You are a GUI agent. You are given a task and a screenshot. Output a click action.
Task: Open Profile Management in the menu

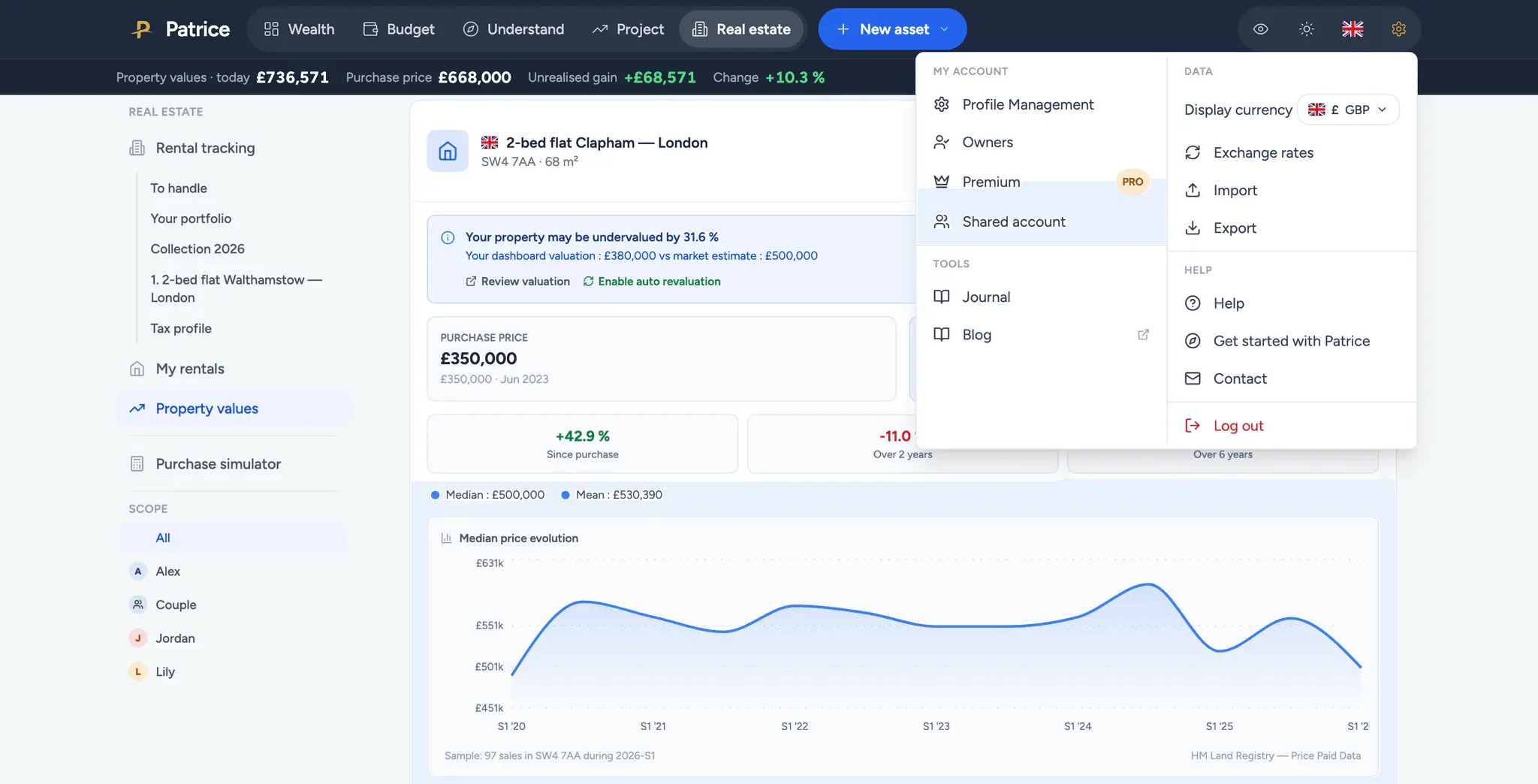point(1041,104)
